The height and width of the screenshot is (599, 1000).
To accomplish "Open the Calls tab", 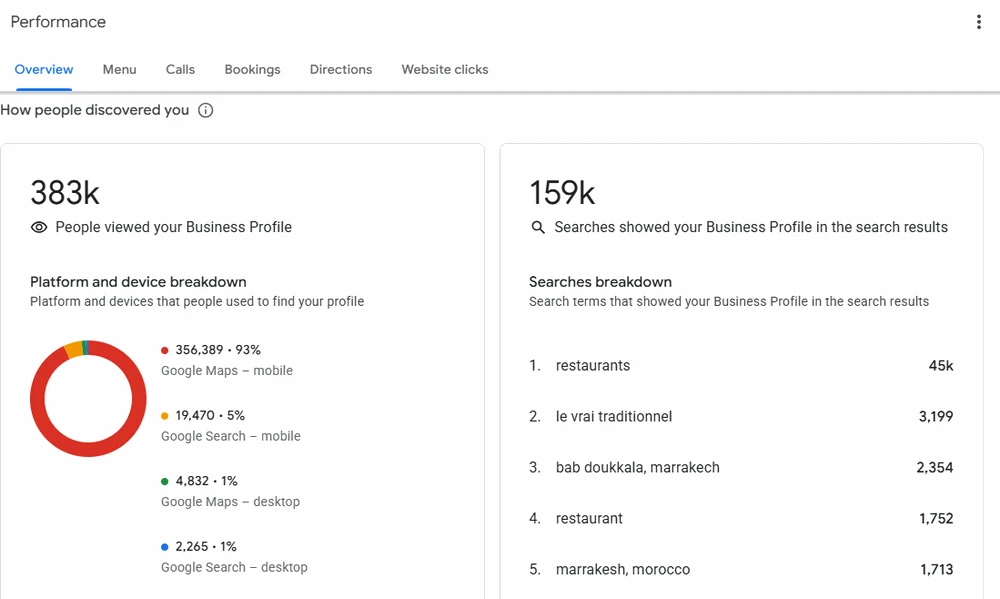I will [x=180, y=70].
